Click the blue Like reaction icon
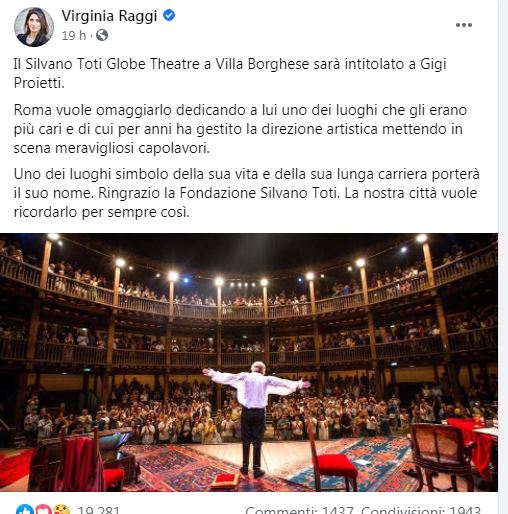This screenshot has height=514, width=508. coord(25,510)
